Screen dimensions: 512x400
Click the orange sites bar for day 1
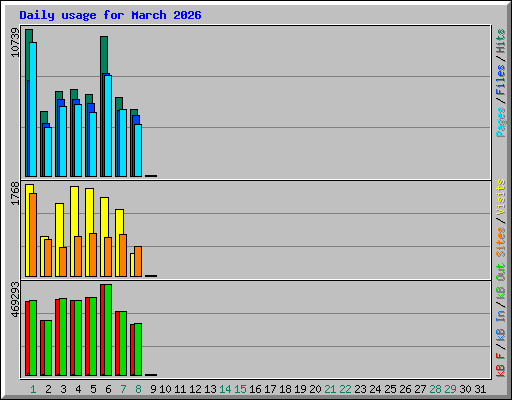point(33,235)
